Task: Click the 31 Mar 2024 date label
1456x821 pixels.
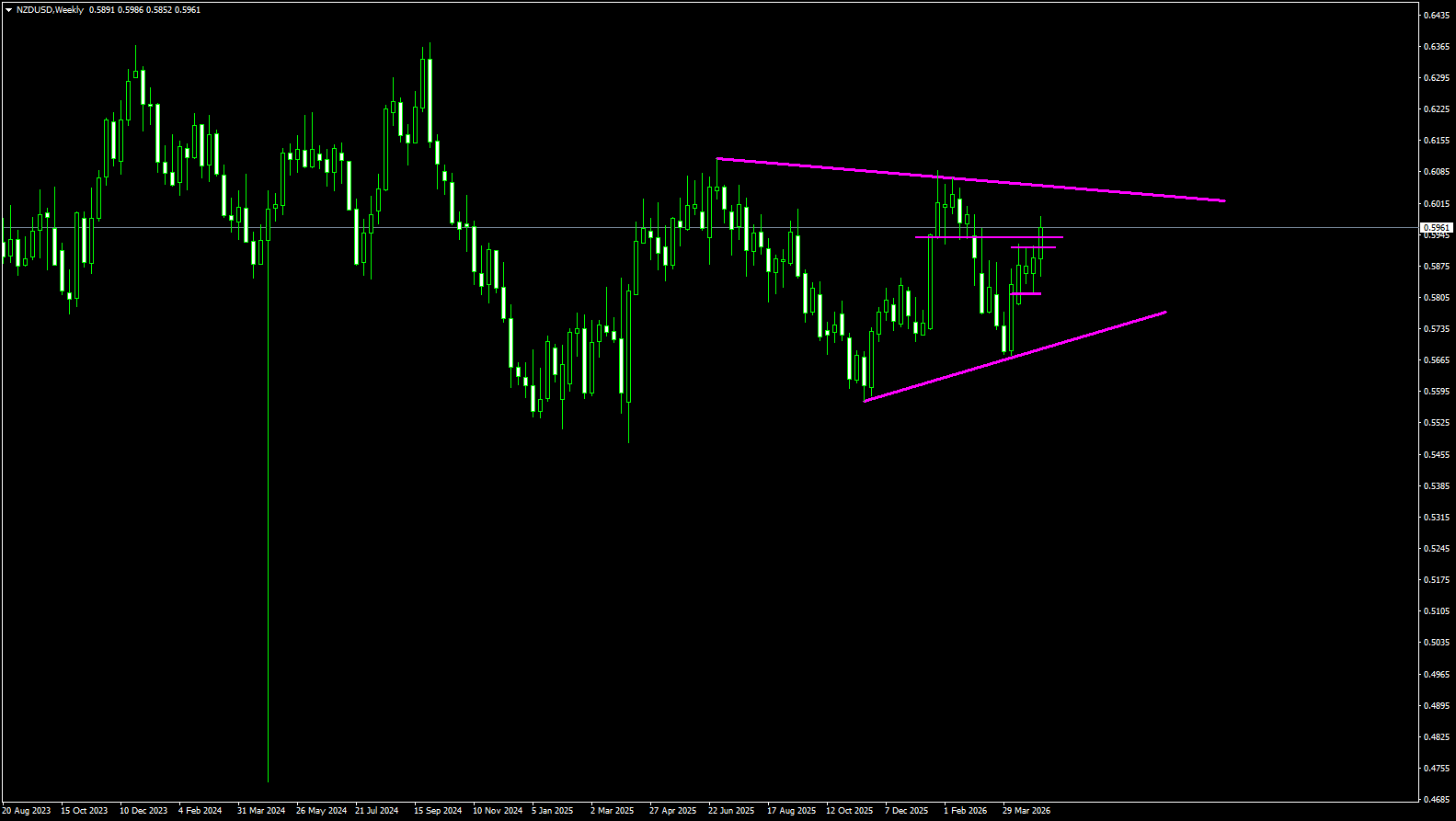Action: [261, 811]
